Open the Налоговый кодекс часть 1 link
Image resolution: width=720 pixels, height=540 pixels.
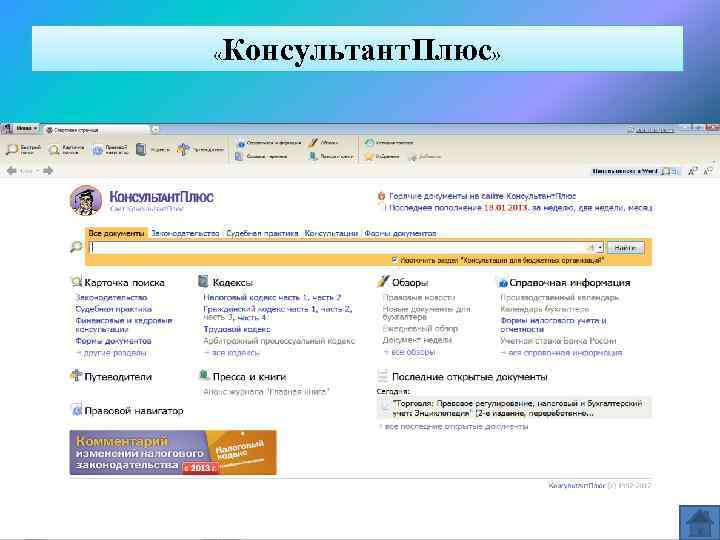tap(255, 298)
